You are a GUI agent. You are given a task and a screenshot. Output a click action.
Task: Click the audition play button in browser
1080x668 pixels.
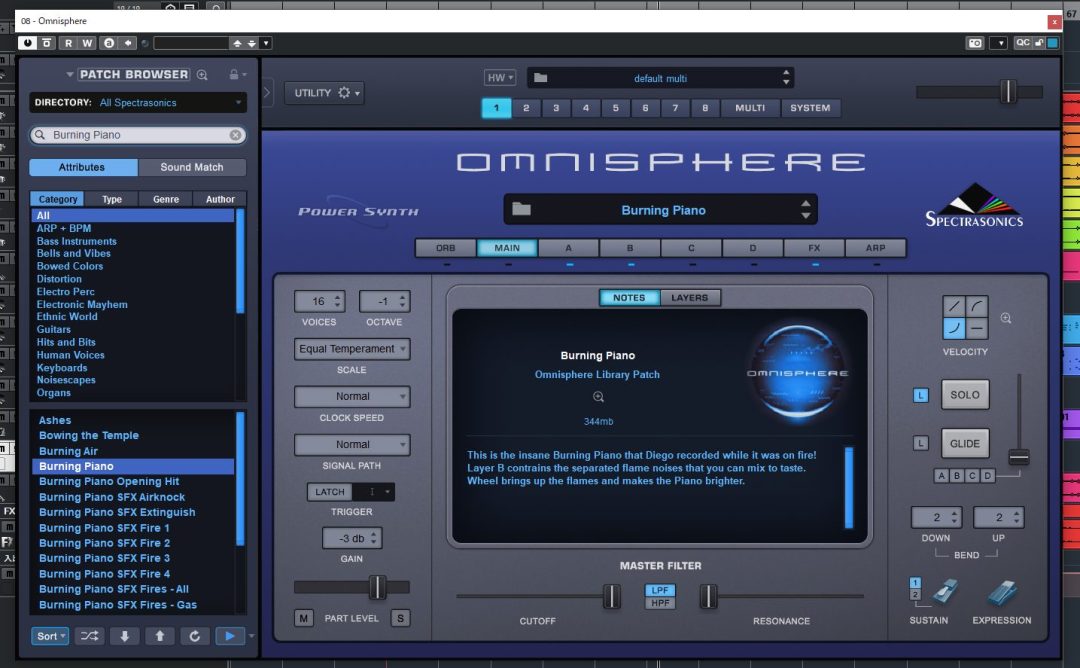click(230, 636)
